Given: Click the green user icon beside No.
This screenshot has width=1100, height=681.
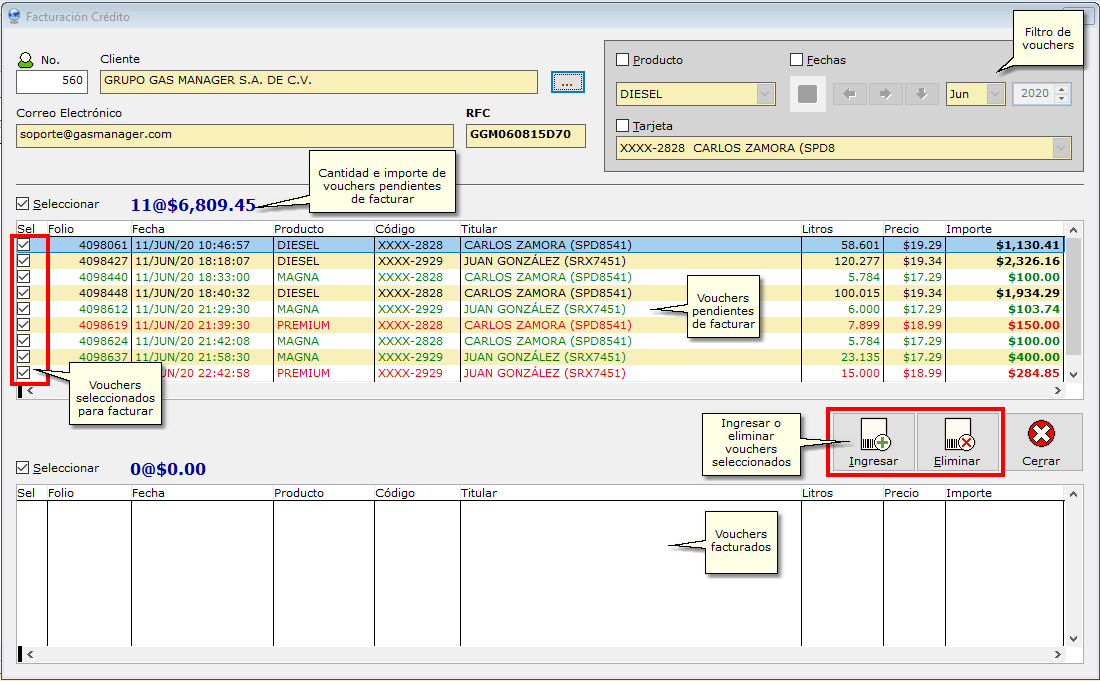Looking at the screenshot, I should click(x=26, y=60).
